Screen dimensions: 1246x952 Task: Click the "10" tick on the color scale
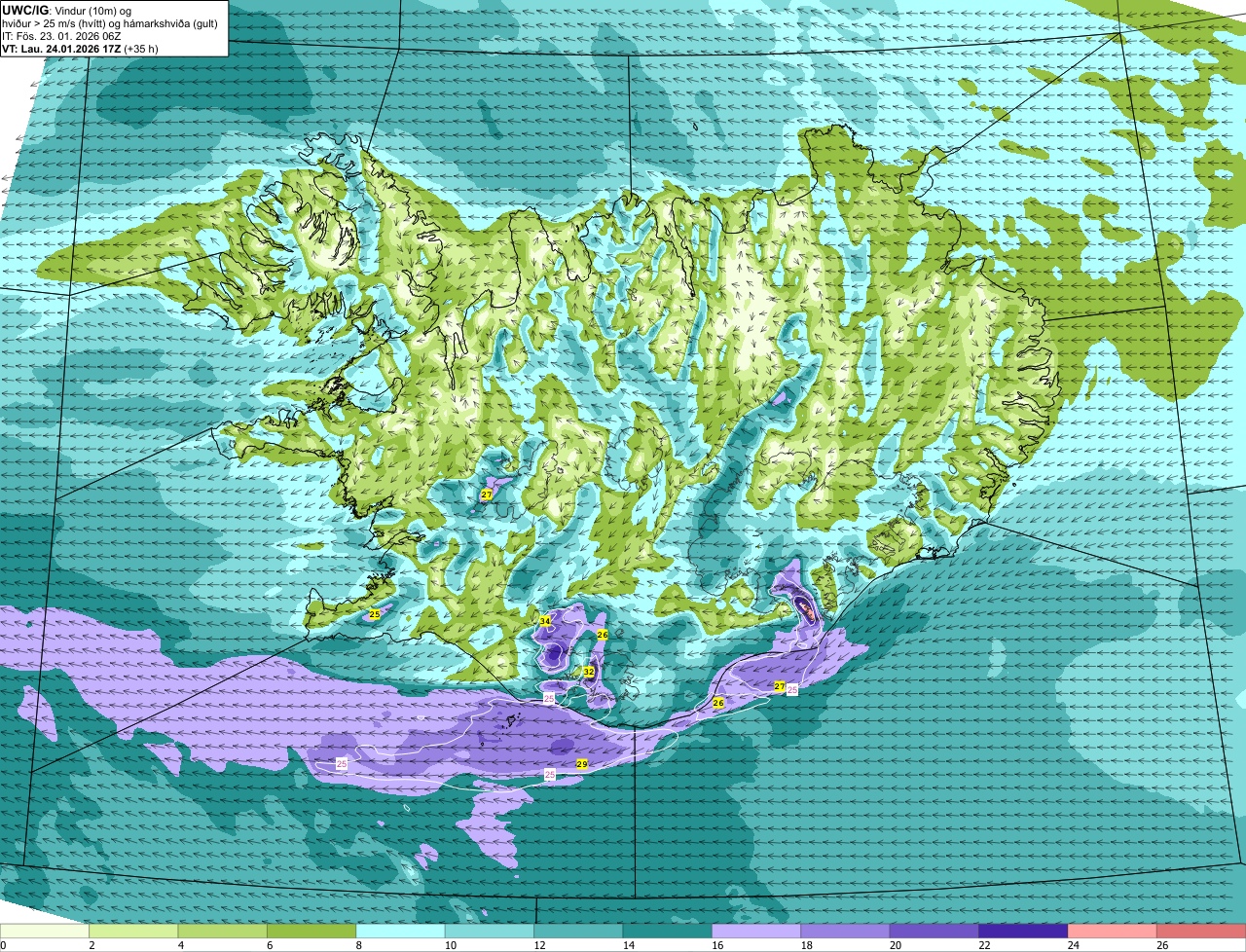tap(450, 945)
